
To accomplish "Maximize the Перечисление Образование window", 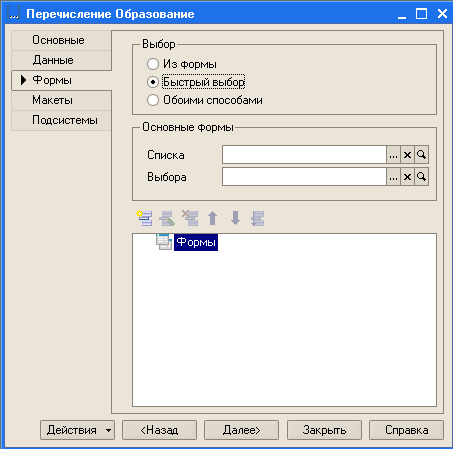I will pyautogui.click(x=422, y=14).
